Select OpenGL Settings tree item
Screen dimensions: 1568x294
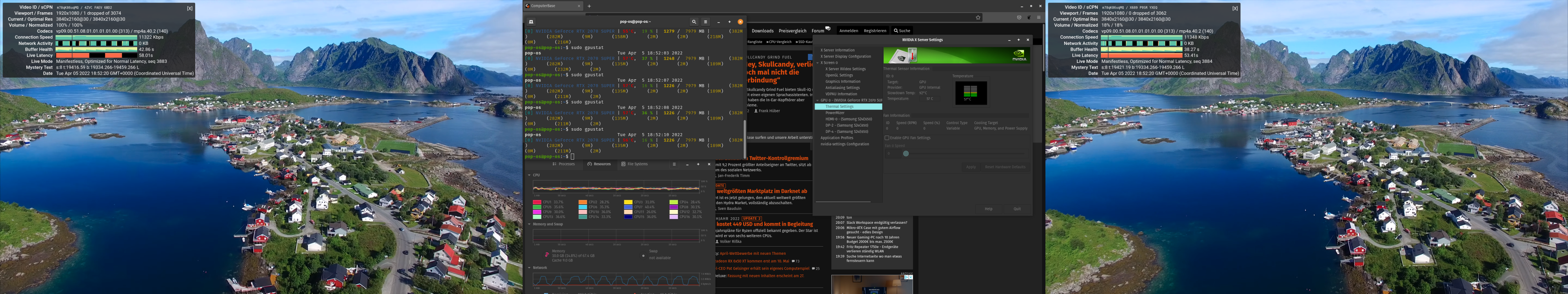tap(839, 76)
